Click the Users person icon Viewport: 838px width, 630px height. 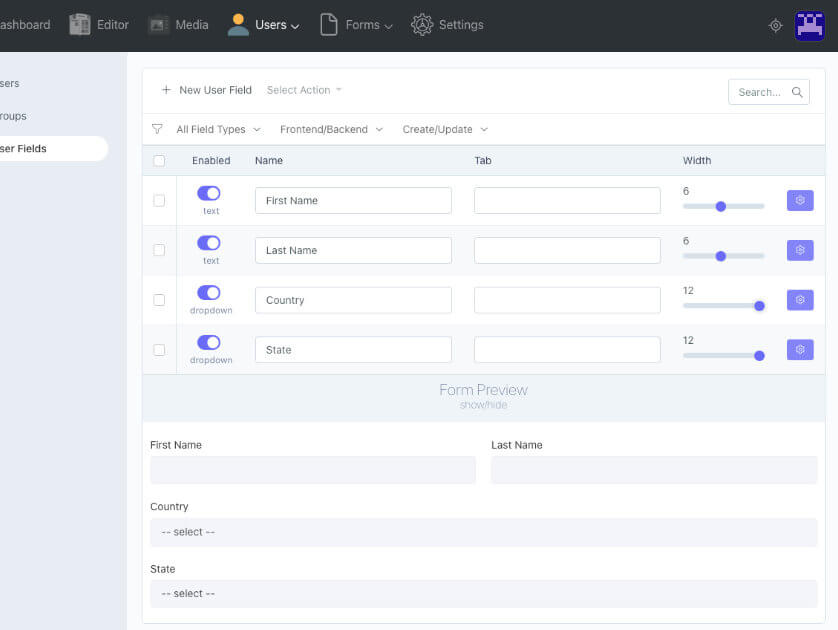(238, 25)
